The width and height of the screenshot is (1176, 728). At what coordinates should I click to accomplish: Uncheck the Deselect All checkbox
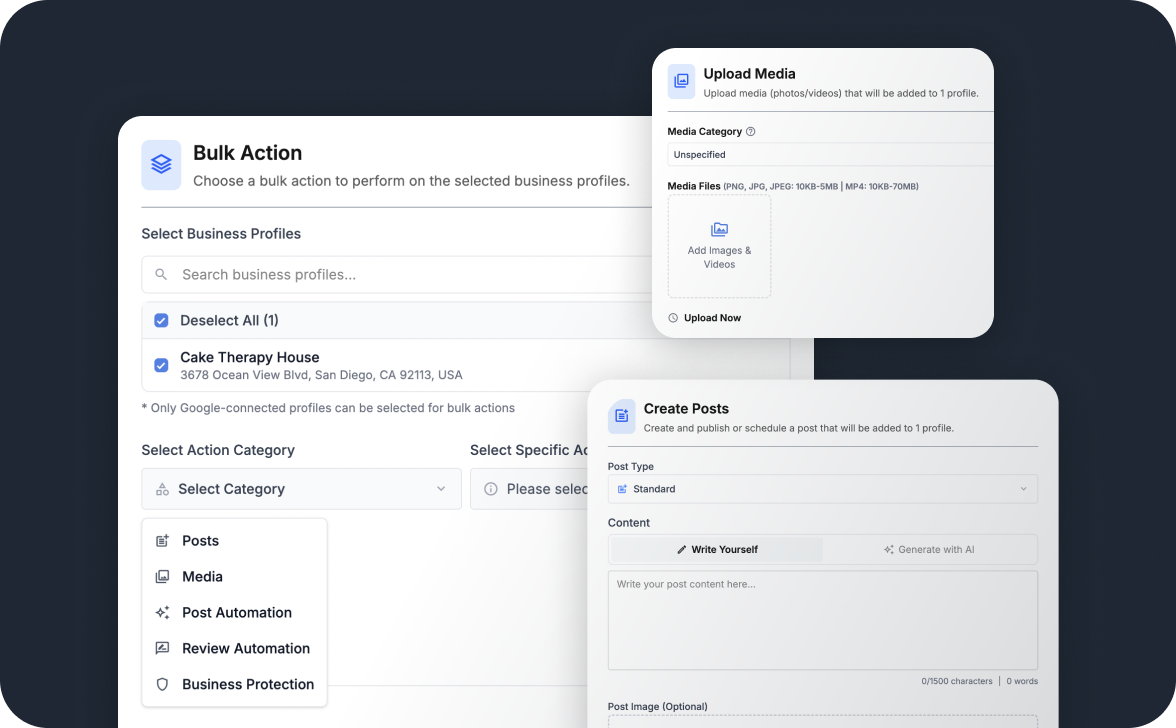(x=161, y=320)
